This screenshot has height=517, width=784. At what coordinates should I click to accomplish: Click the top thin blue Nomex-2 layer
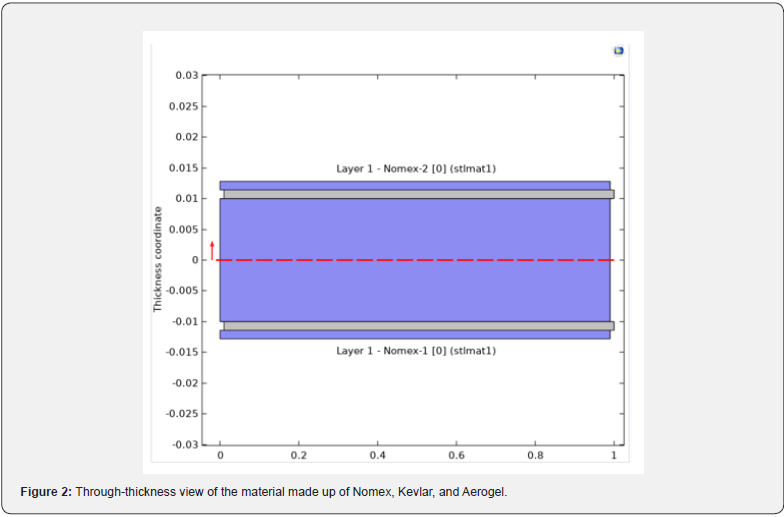pos(415,185)
